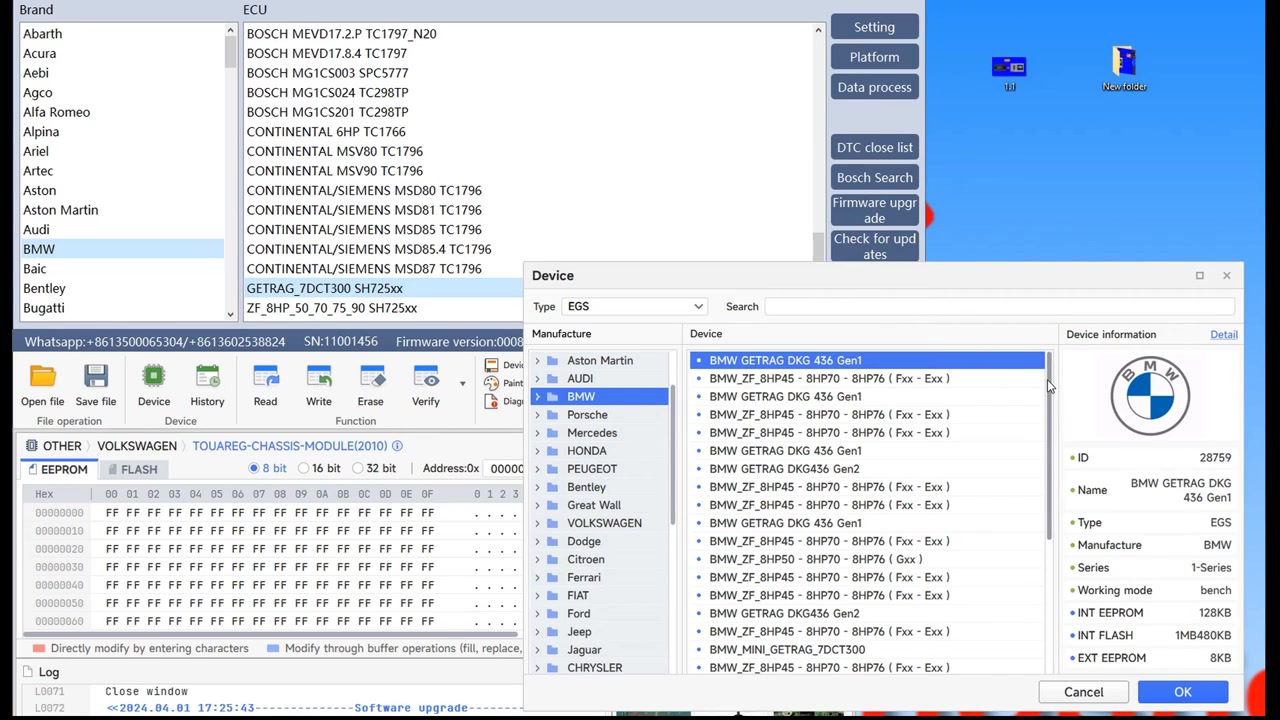Cancel the Device dialog
Screen dimensions: 1280x720
[1083, 692]
